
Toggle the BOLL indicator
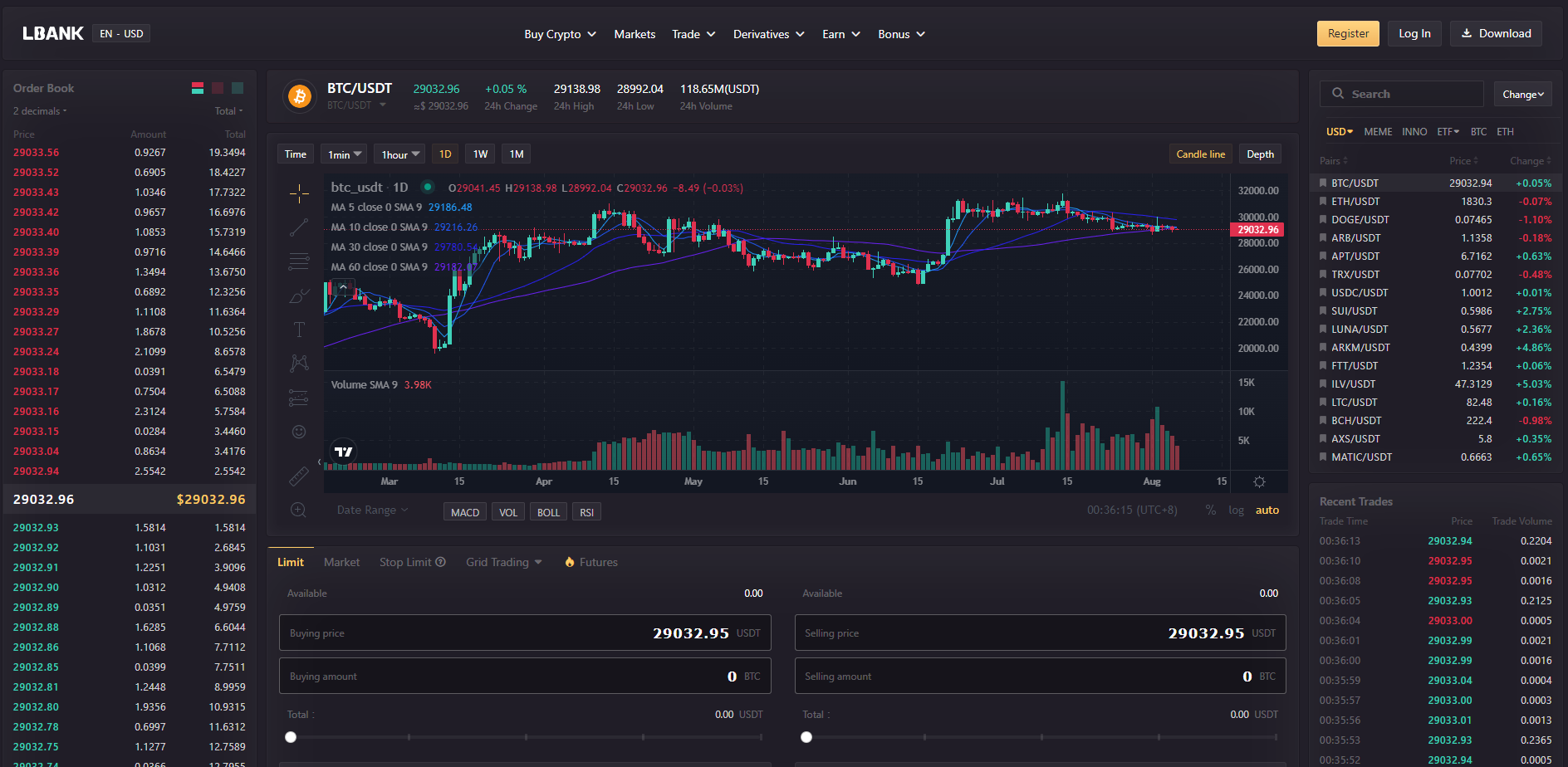[x=548, y=512]
